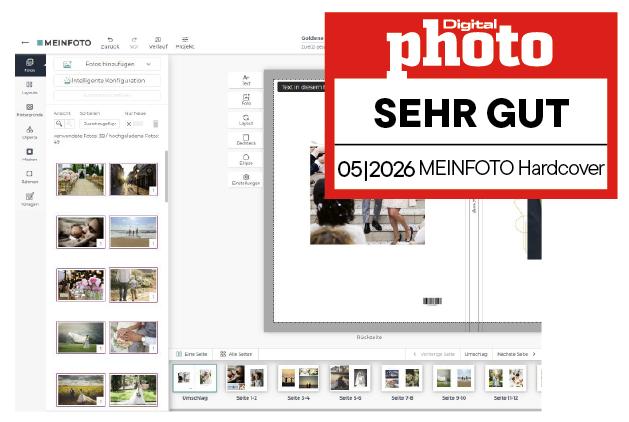The height and width of the screenshot is (422, 629).
Task: Go back using the left arrow beside MEINFOTO
Action: coord(25,43)
